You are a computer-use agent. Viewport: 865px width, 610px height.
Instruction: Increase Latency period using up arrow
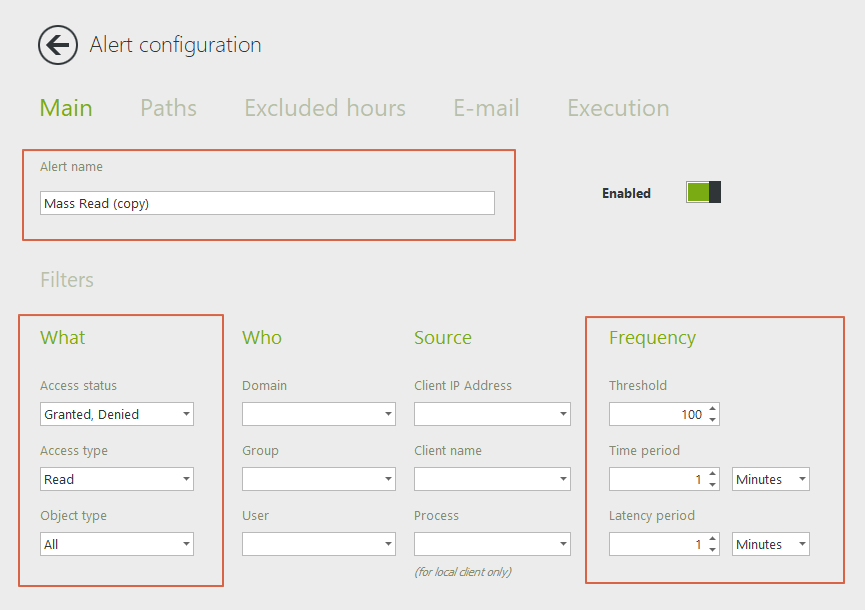click(x=712, y=539)
